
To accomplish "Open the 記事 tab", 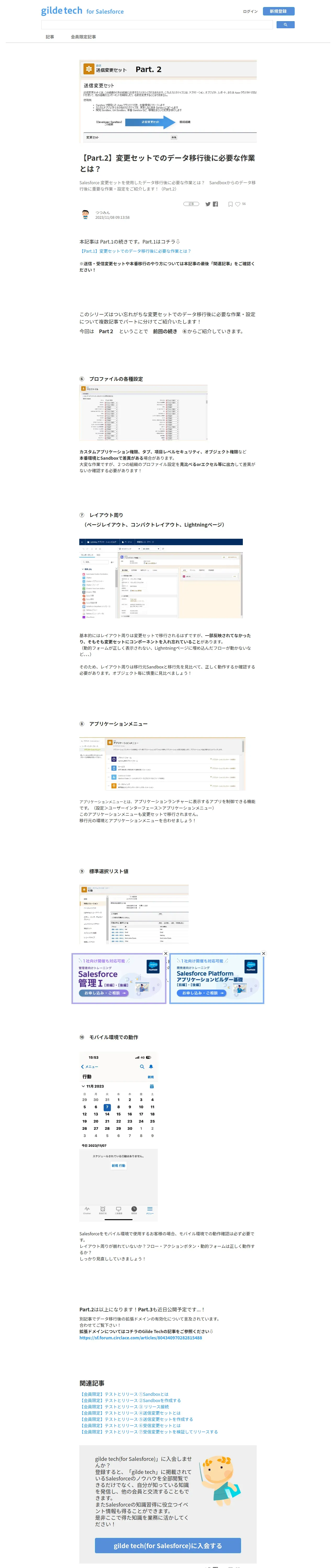I will (50, 37).
